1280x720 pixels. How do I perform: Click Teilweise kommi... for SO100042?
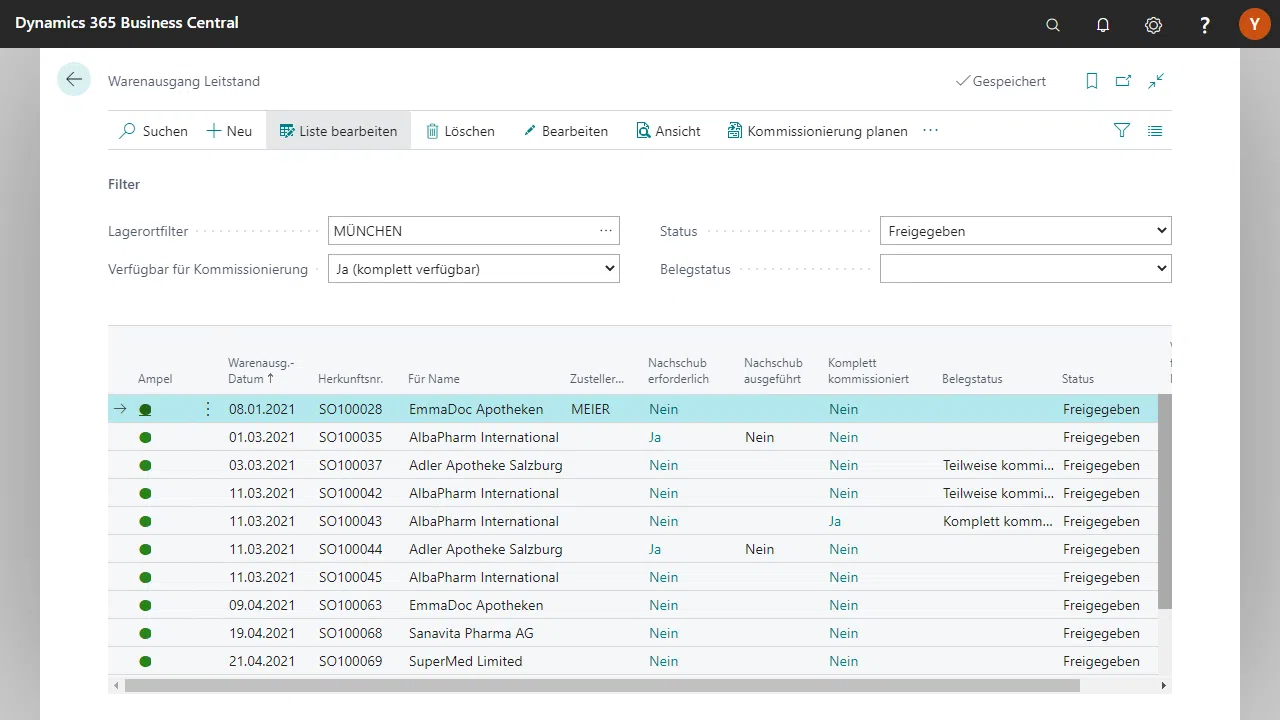point(998,493)
